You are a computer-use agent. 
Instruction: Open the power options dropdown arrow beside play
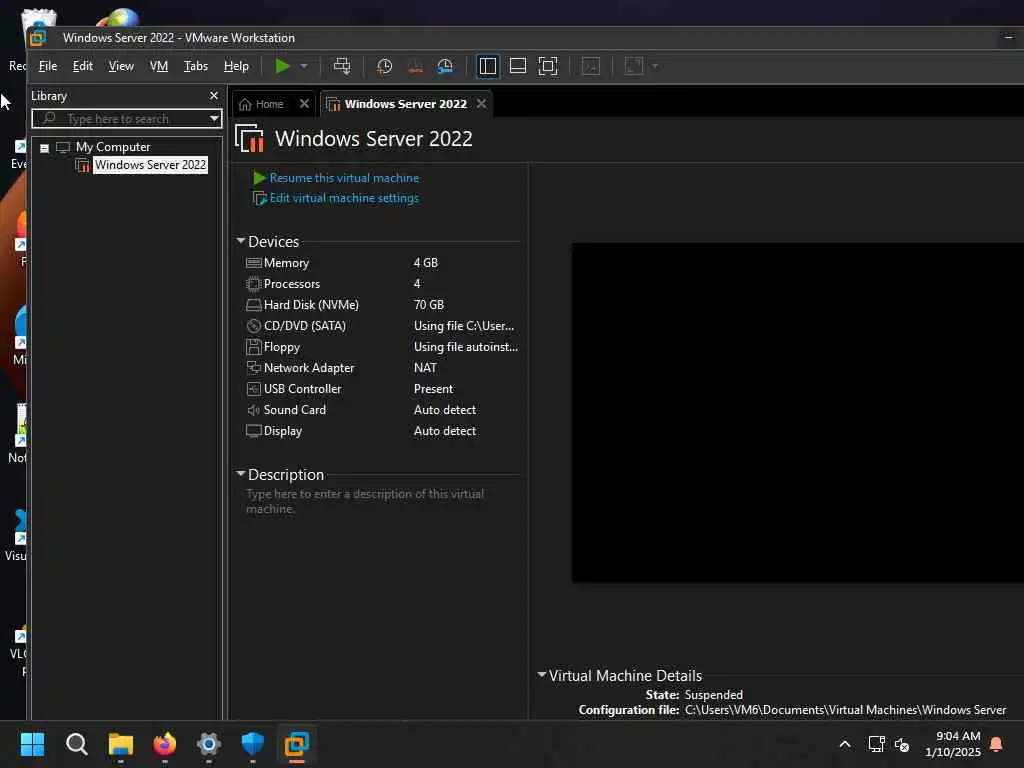(304, 66)
